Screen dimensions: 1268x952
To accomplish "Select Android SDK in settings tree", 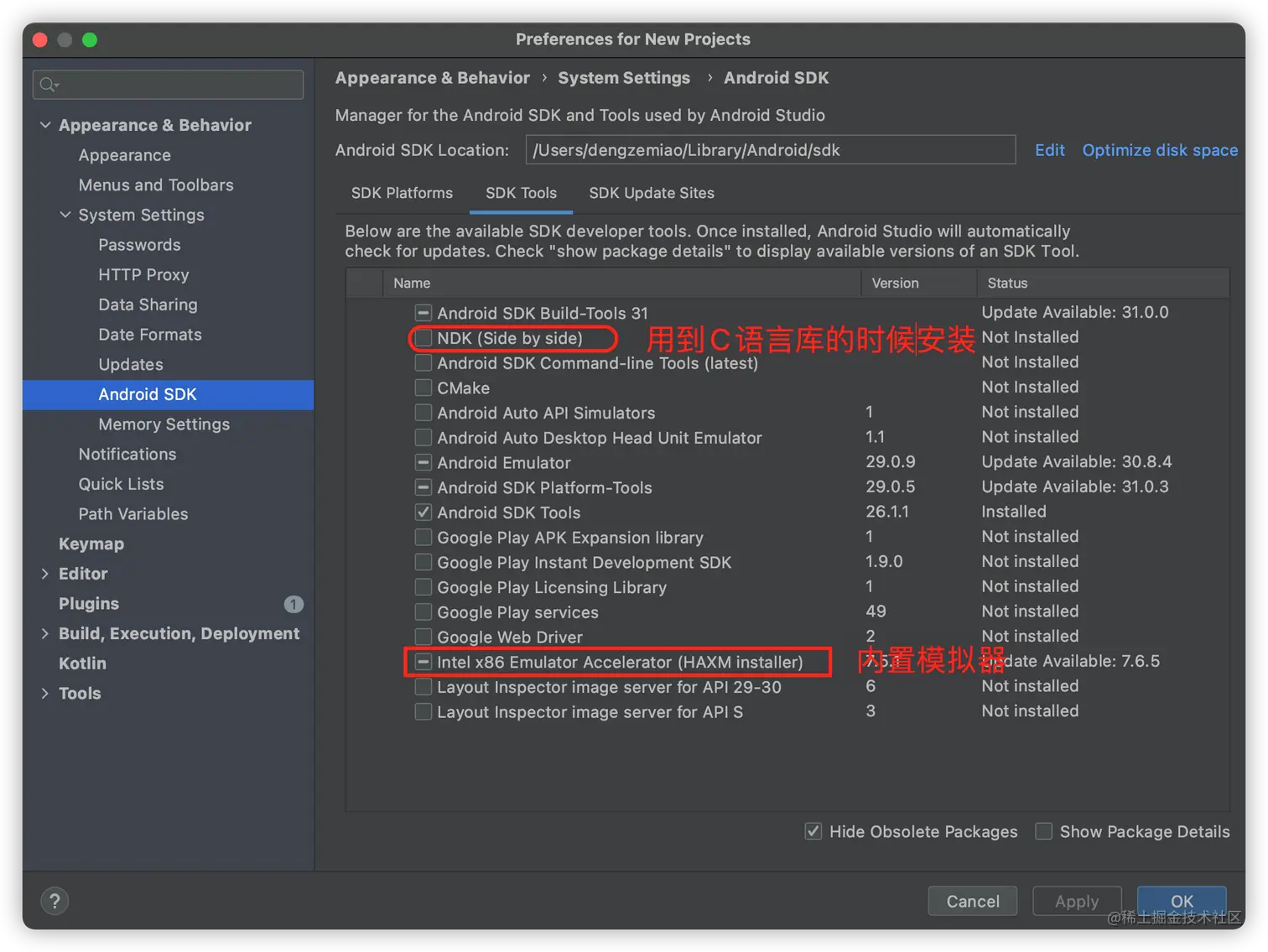I will (x=168, y=394).
